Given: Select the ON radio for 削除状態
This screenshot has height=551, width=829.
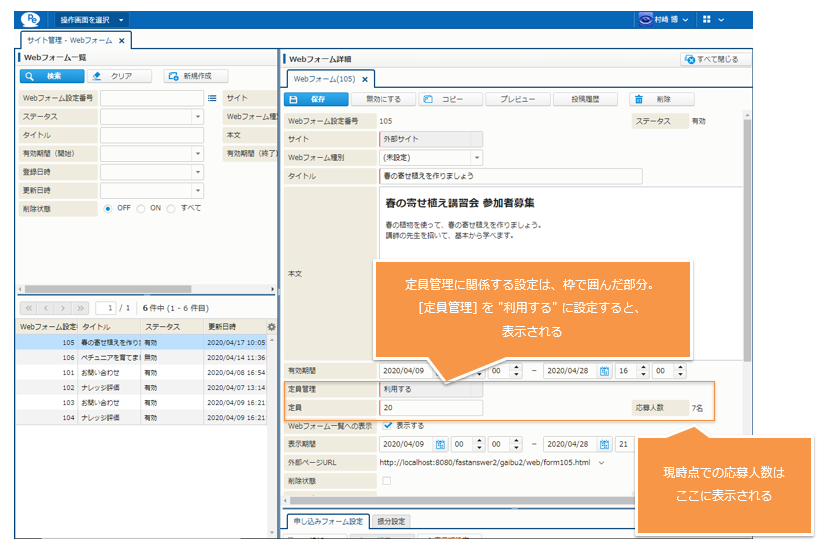Looking at the screenshot, I should [x=141, y=208].
